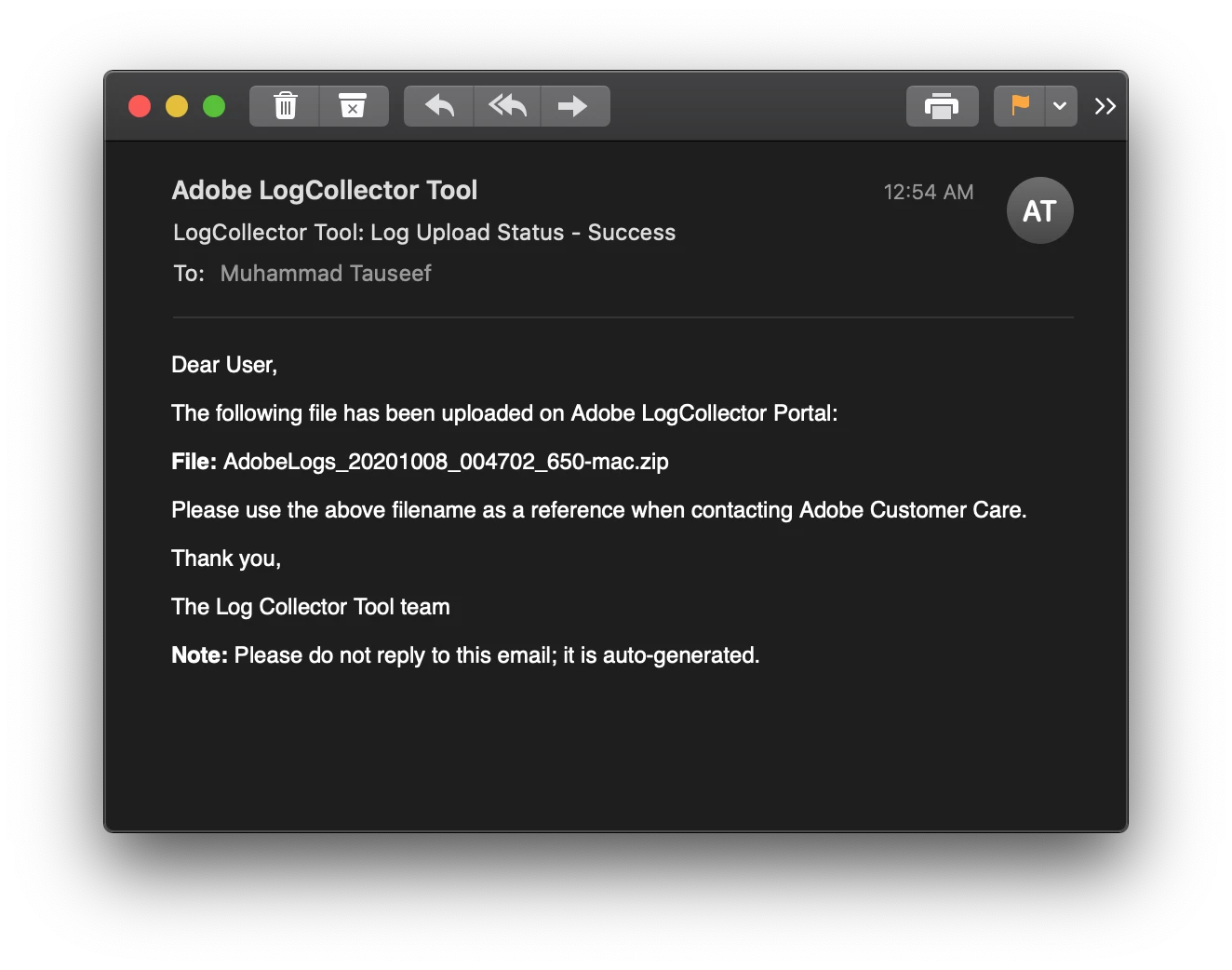Maximize the window with green button
This screenshot has height=970, width=1232.
pyautogui.click(x=214, y=106)
